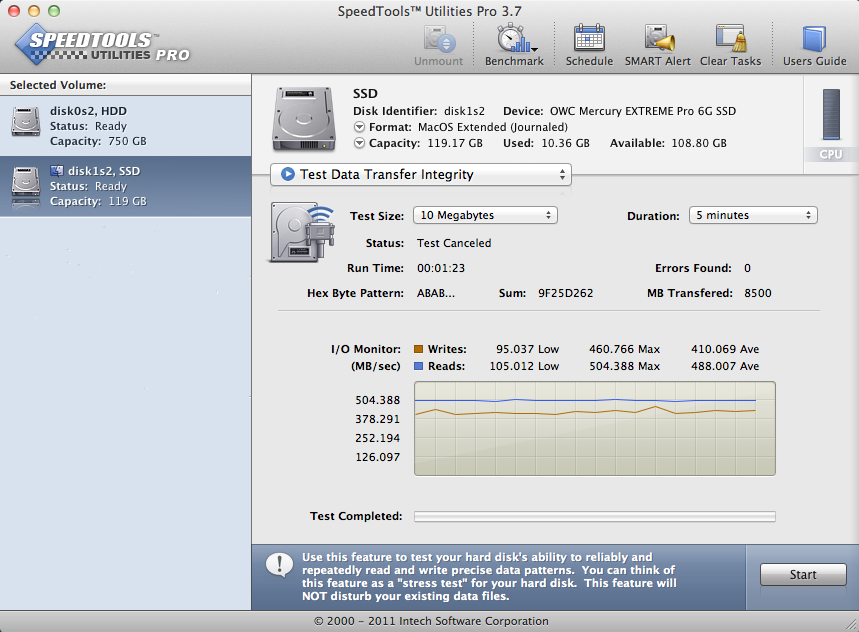Screen dimensions: 859x632
Task: Click the Sum value 9F25D262
Action: (565, 293)
